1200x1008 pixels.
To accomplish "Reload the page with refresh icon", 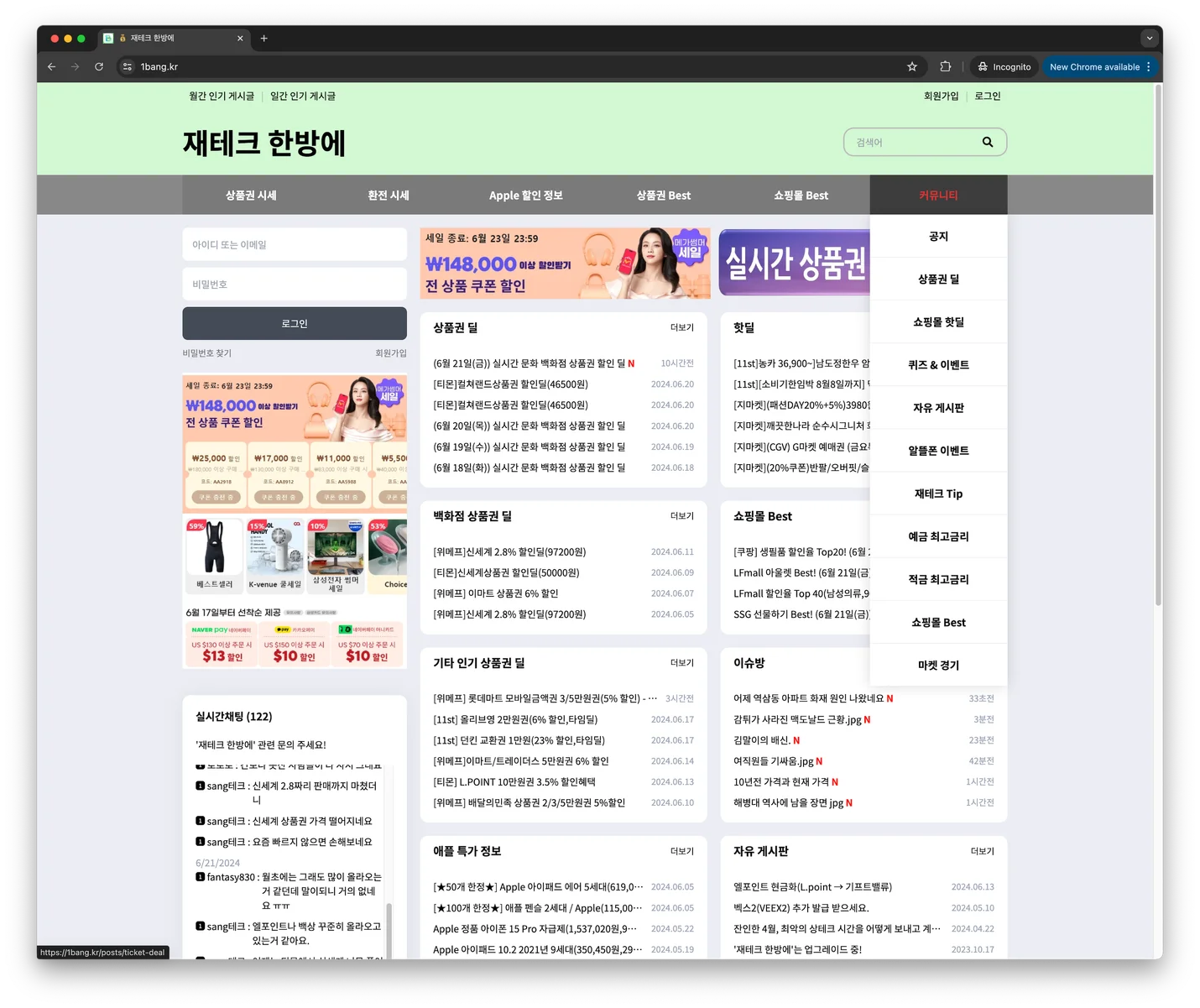I will pos(99,66).
